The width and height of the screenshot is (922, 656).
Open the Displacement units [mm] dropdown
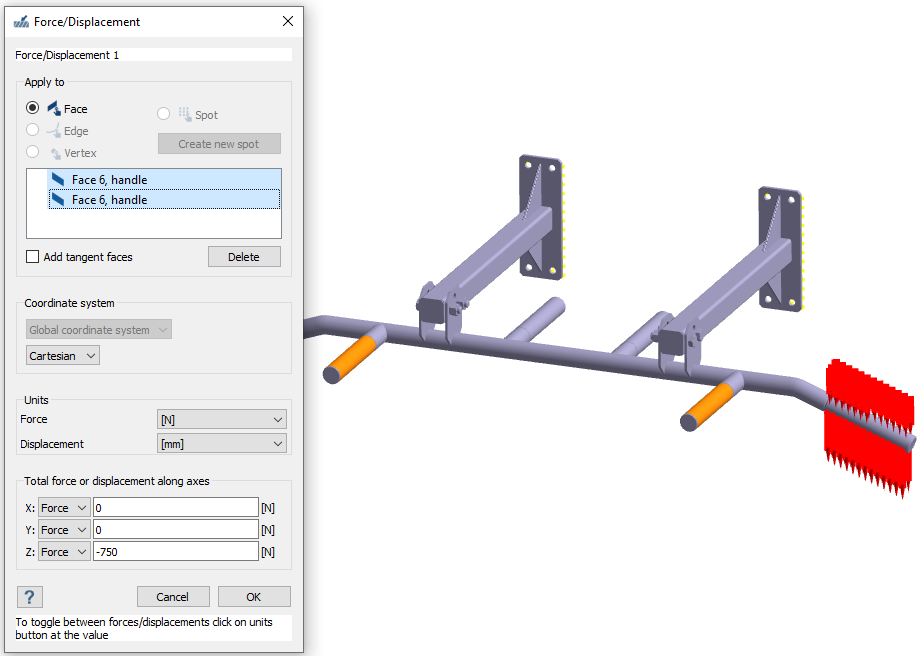[222, 444]
